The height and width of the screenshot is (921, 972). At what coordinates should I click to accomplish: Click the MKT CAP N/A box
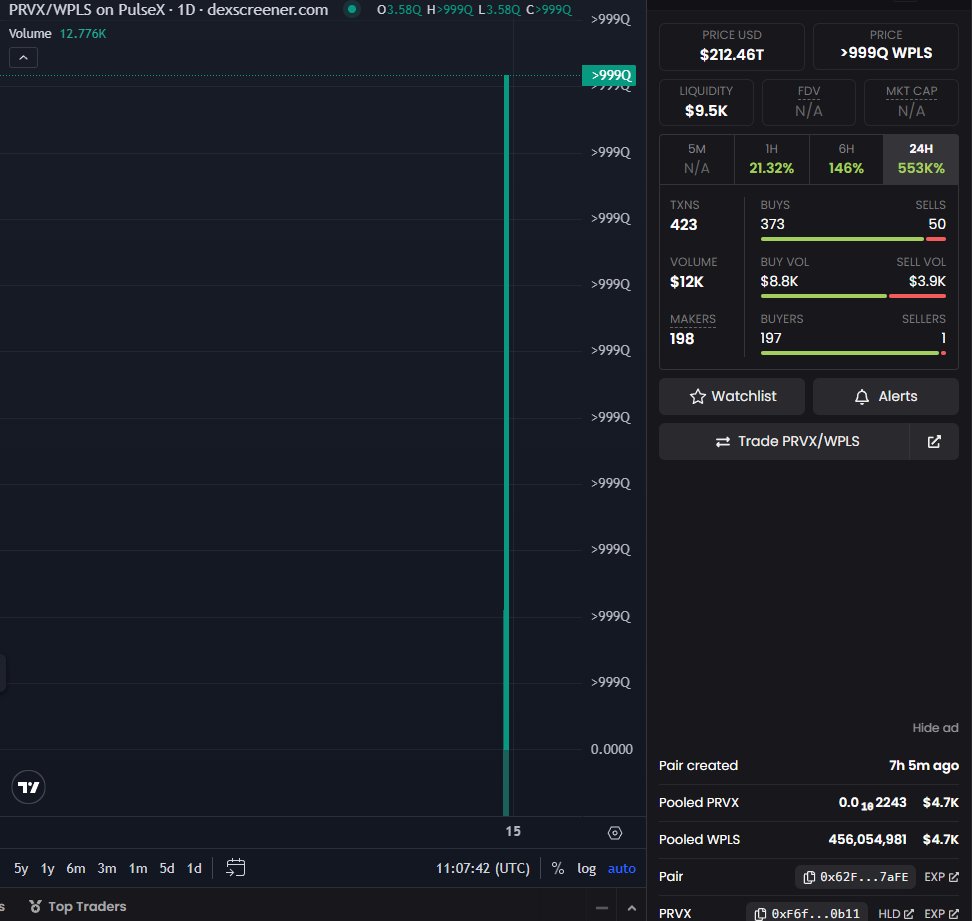911,102
